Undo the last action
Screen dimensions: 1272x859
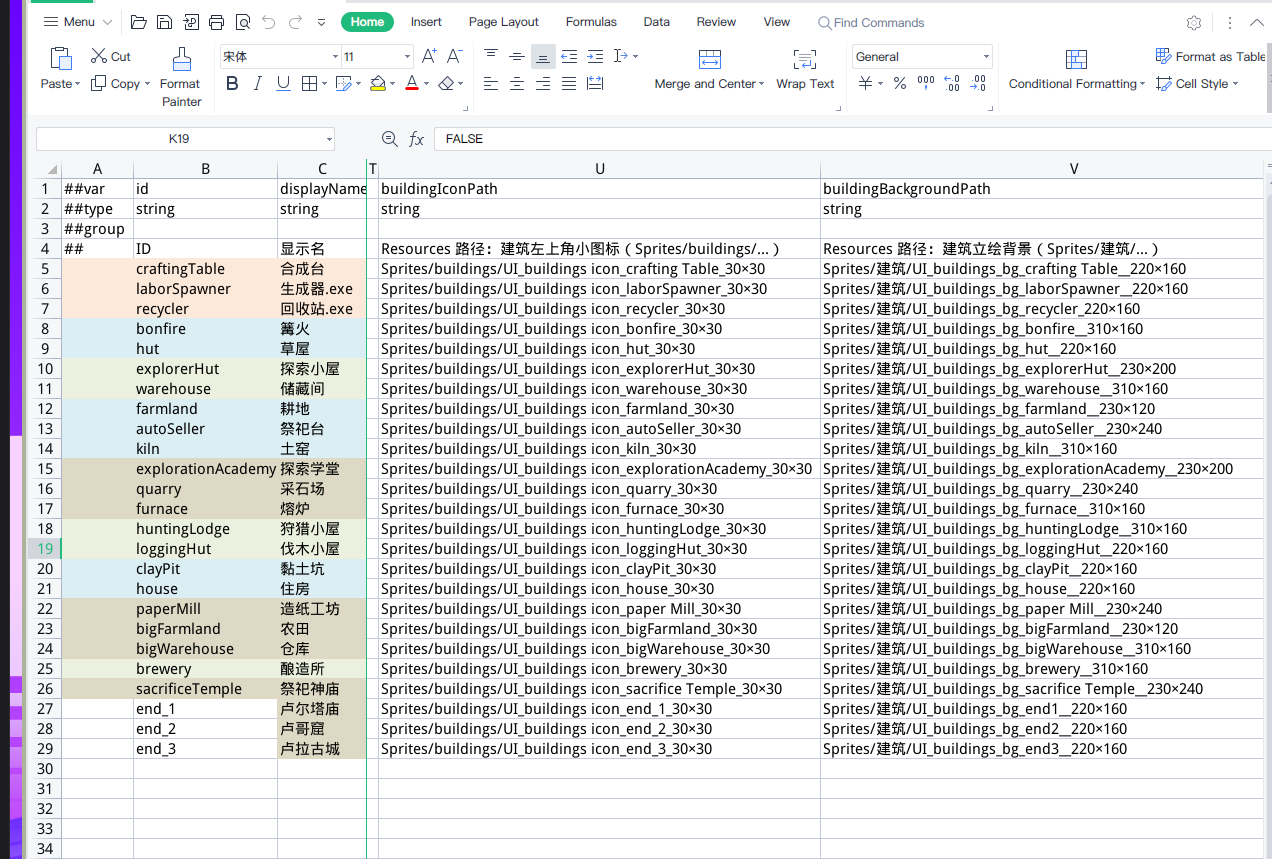pyautogui.click(x=269, y=22)
